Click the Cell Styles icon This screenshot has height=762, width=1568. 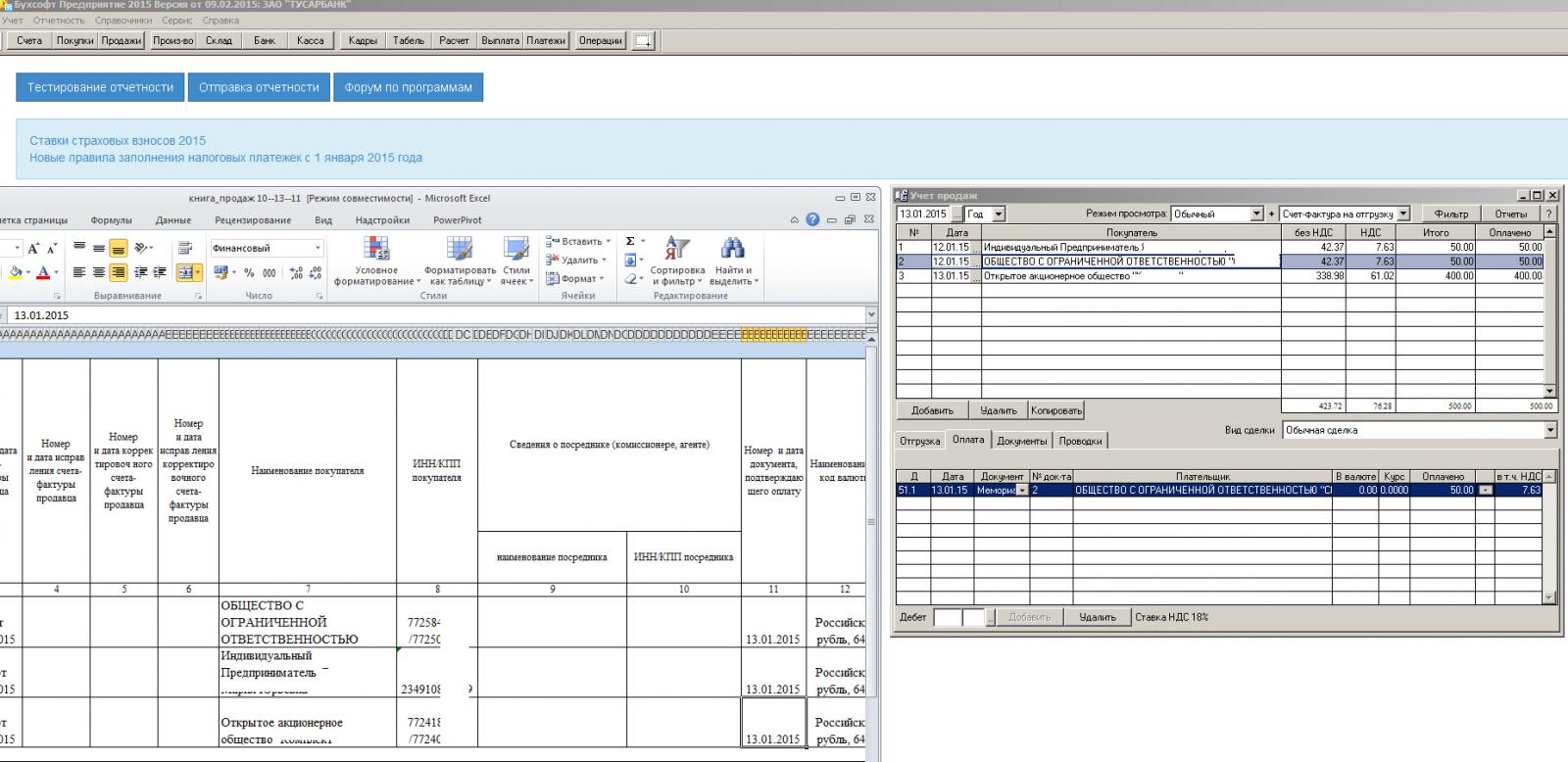point(515,249)
